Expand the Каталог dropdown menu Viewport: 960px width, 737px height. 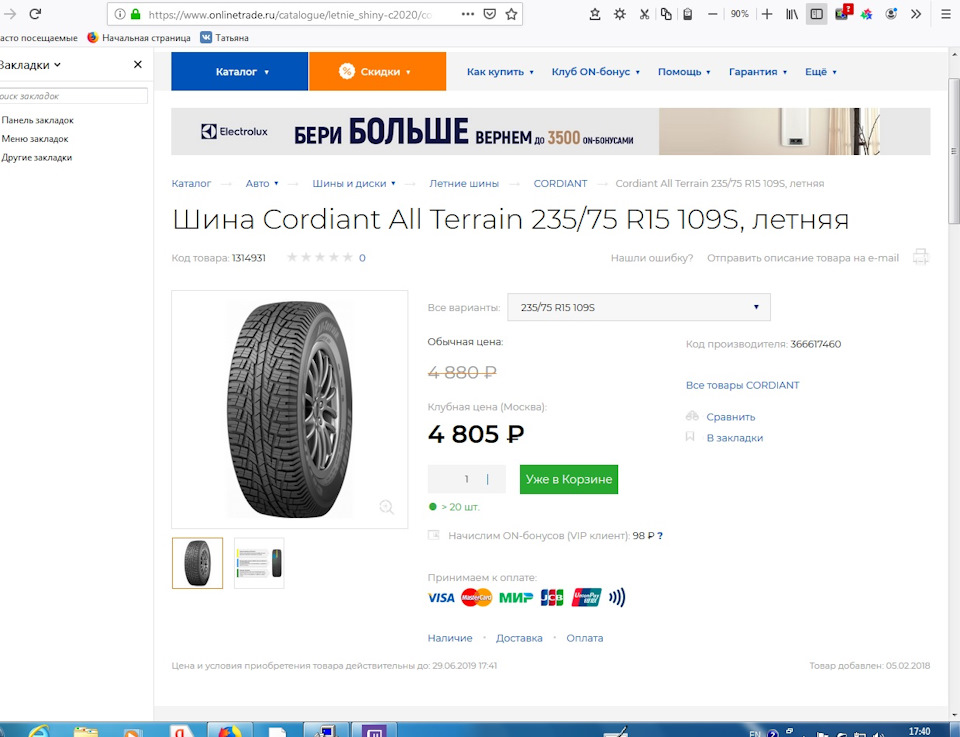pos(240,72)
